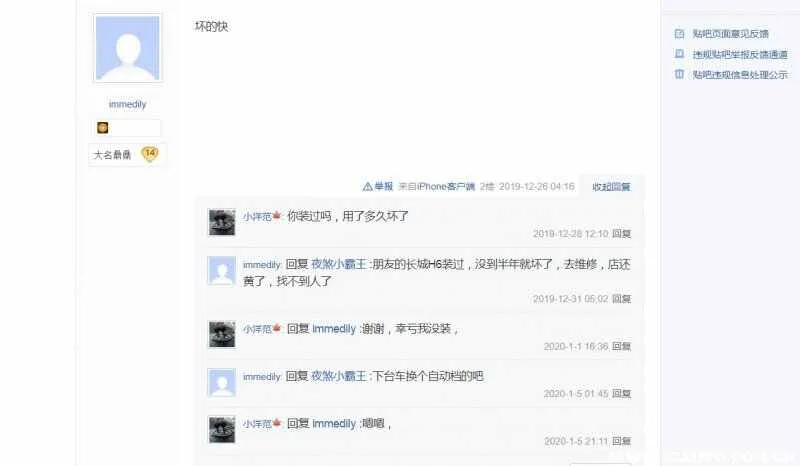The width and height of the screenshot is (800, 466).
Task: Open 贴吧页面意见反馈 sidebar icon
Action: tap(679, 34)
